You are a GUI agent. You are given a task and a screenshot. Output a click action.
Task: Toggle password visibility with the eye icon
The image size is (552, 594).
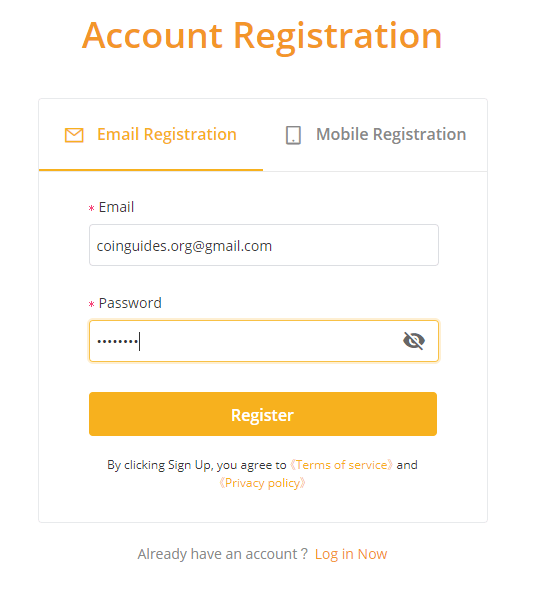(x=414, y=341)
